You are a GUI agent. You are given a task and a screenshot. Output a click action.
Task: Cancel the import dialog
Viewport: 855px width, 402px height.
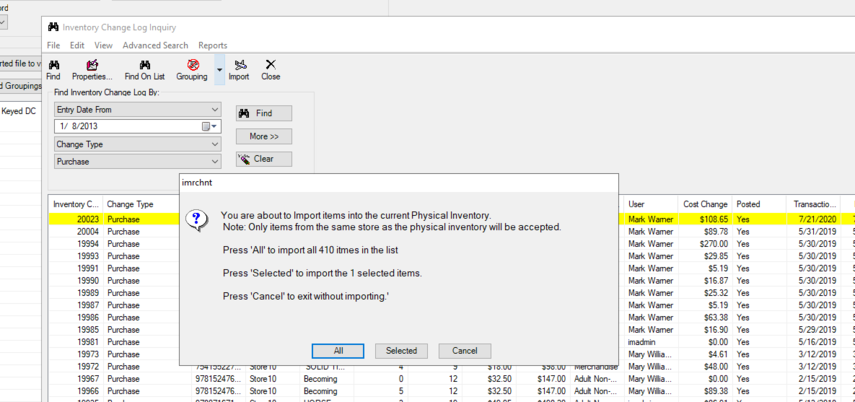[465, 351]
